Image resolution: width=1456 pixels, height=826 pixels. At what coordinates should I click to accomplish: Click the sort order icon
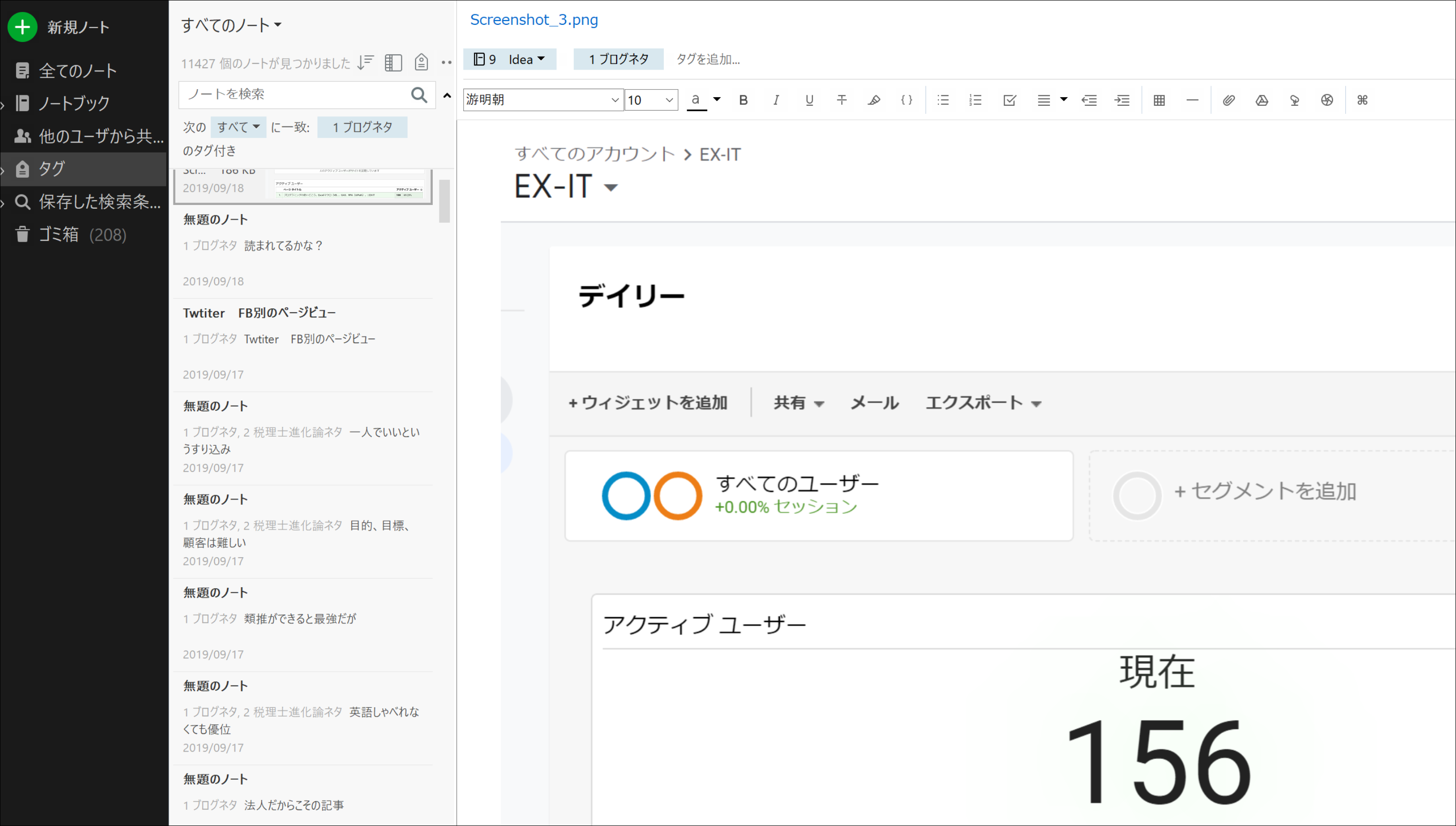pos(365,62)
